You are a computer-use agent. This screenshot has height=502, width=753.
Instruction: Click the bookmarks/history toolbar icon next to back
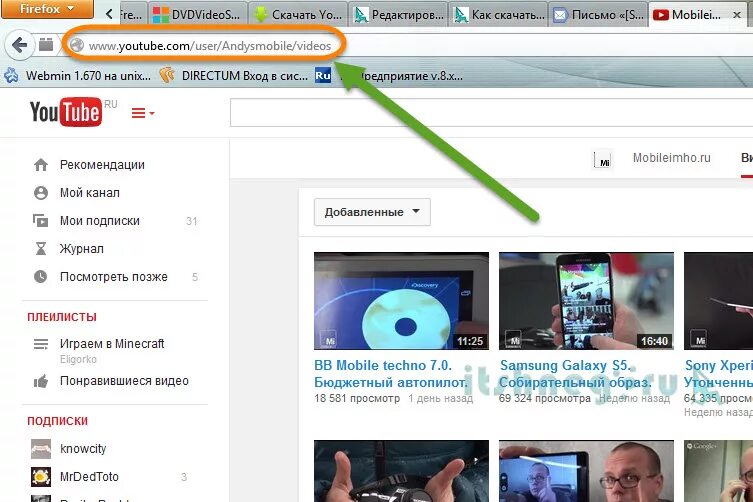(46, 45)
